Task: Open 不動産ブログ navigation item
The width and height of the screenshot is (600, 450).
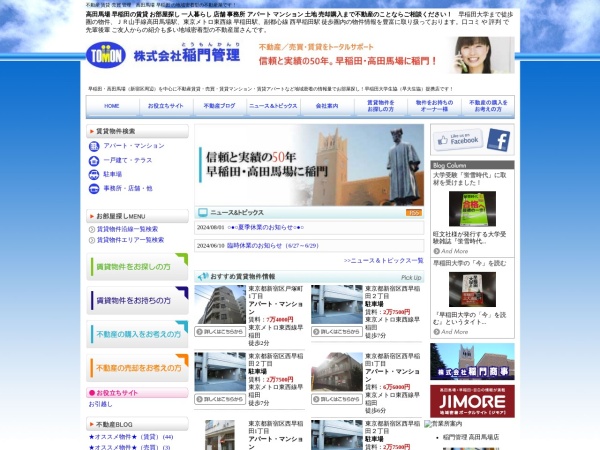Action: coord(219,106)
